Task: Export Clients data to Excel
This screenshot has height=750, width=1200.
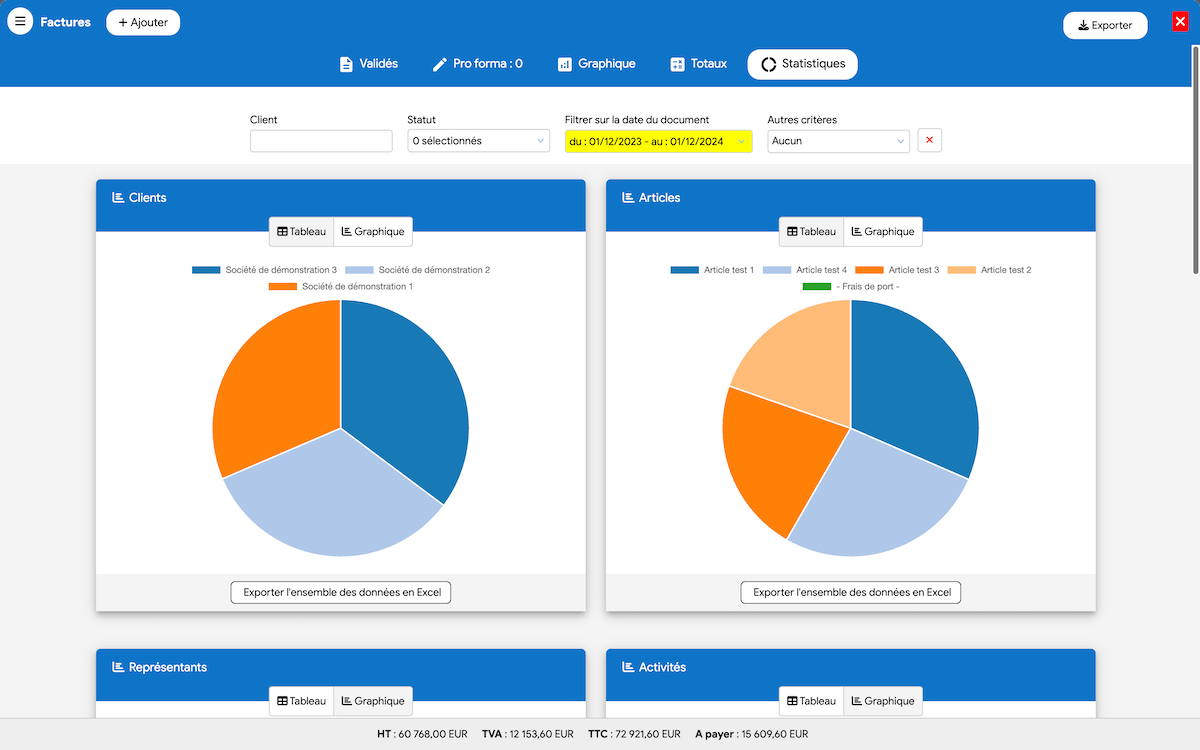Action: click(x=341, y=593)
